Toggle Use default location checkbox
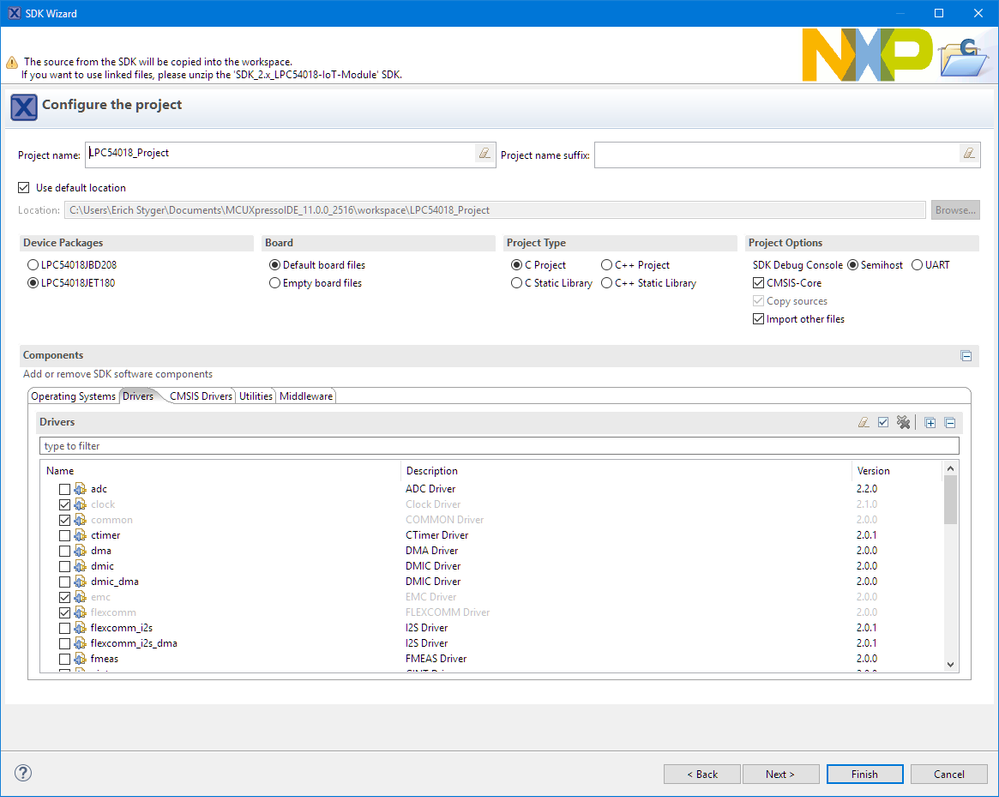The image size is (999, 797). pos(24,187)
